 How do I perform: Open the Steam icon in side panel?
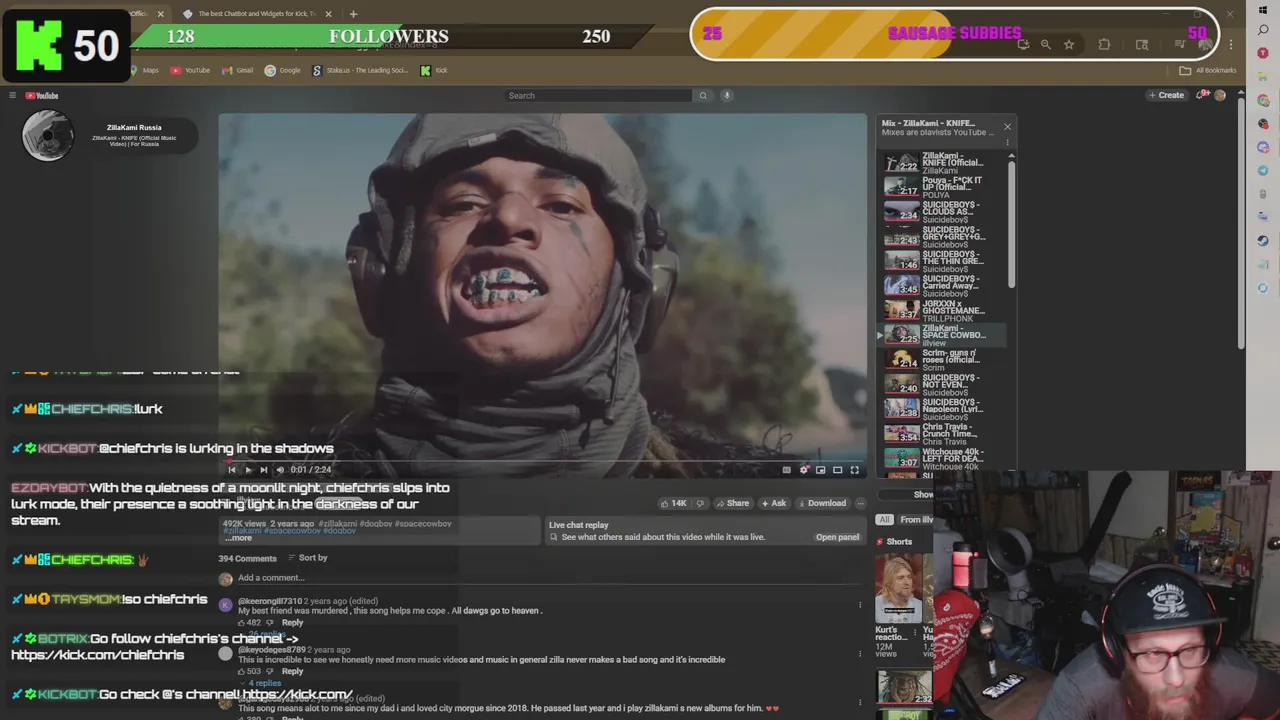(1263, 240)
